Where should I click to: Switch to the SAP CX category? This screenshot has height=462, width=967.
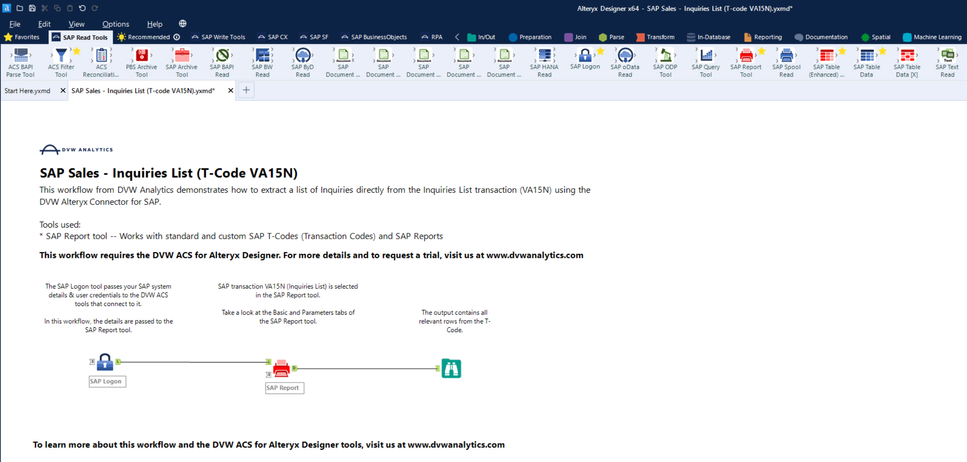point(273,37)
